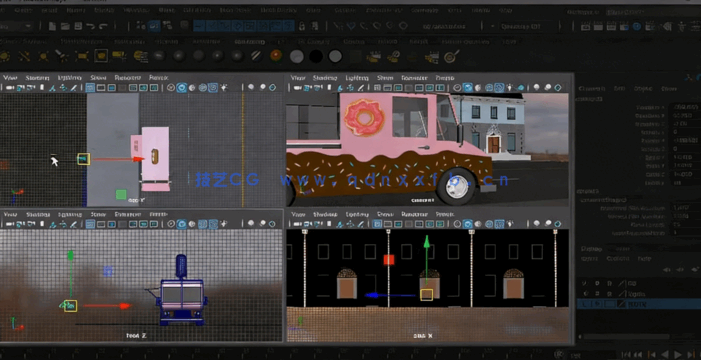The height and width of the screenshot is (360, 701).
Task: Click the Open Scene folder icon
Action: coord(65,26)
